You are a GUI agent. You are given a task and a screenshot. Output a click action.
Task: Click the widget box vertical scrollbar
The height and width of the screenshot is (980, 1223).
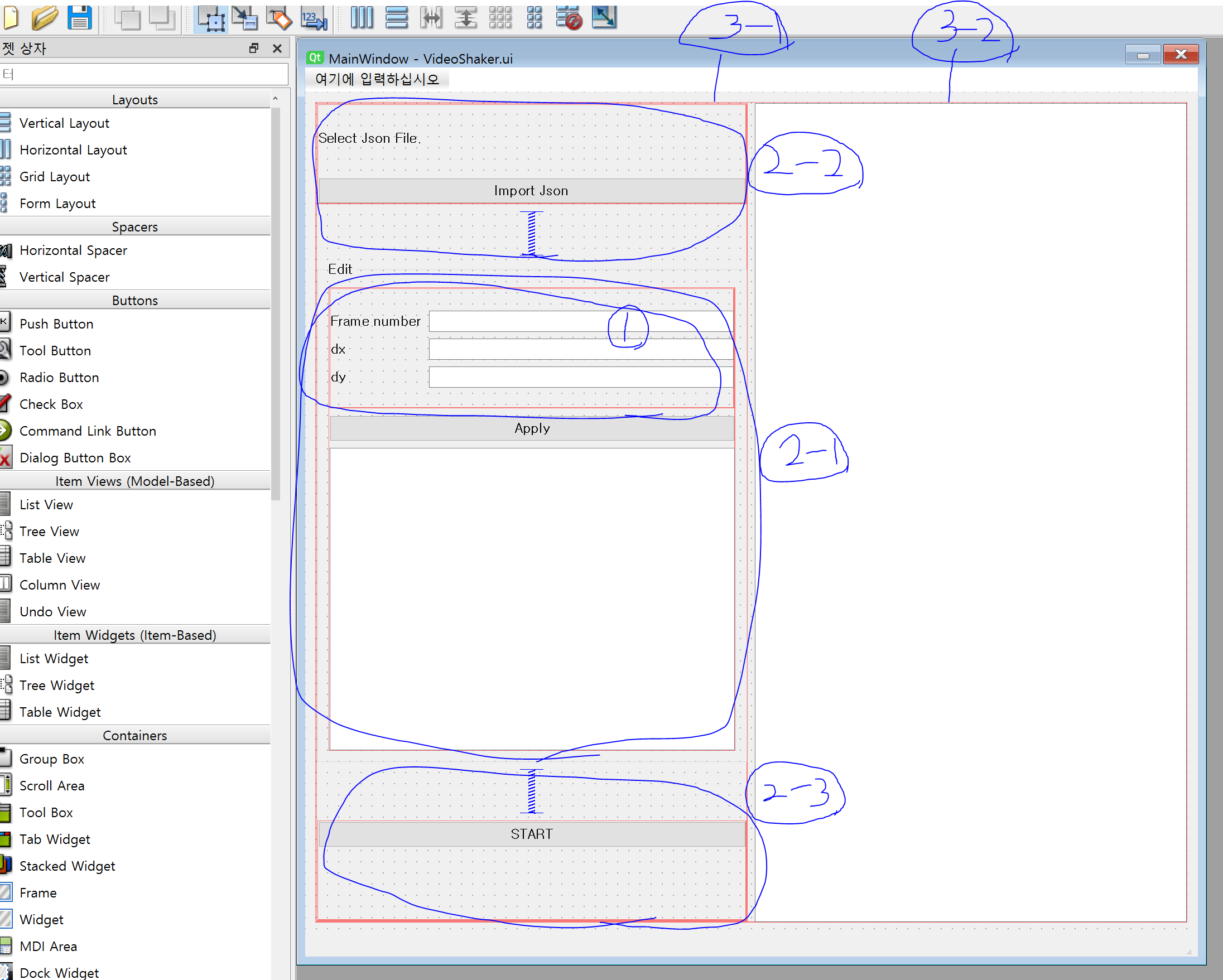[276, 301]
